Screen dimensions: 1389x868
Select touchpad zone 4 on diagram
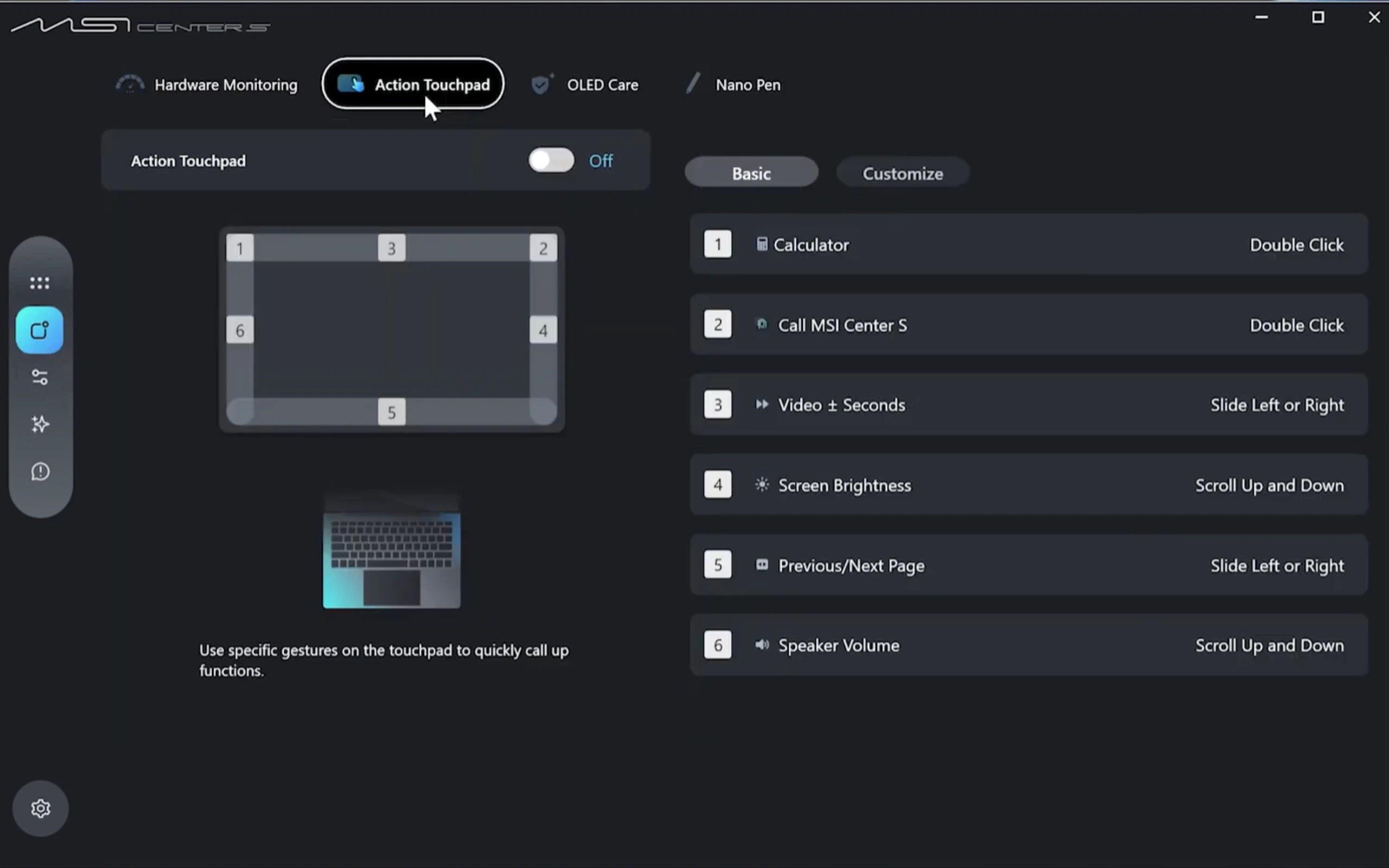pos(543,330)
